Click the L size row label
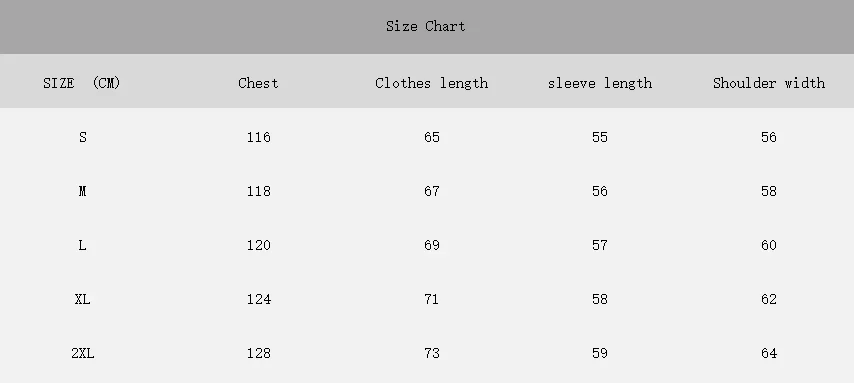 [82, 245]
